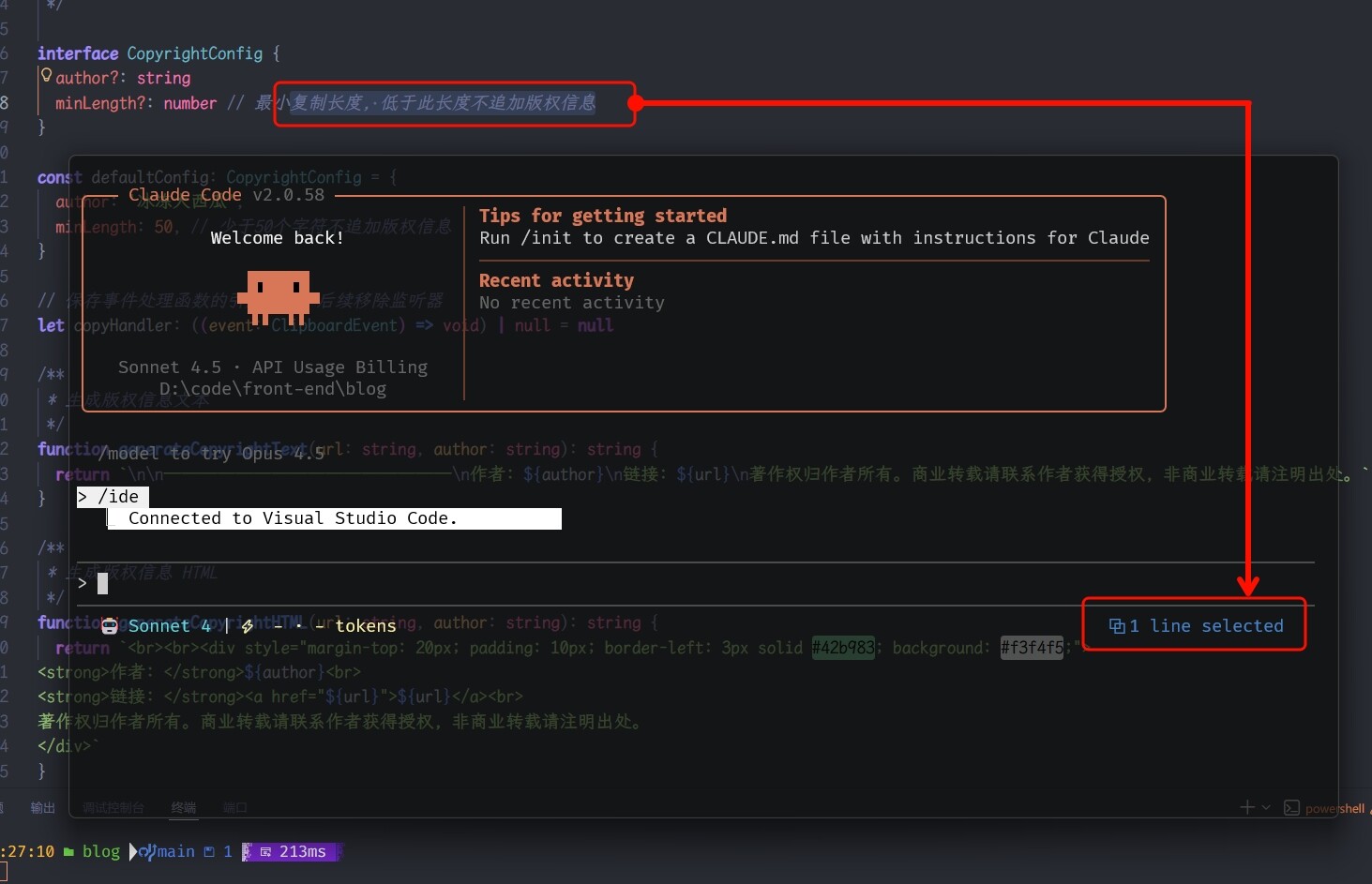Click the robot icon before Sonnet 4
Image resolution: width=1372 pixels, height=884 pixels.
110,626
